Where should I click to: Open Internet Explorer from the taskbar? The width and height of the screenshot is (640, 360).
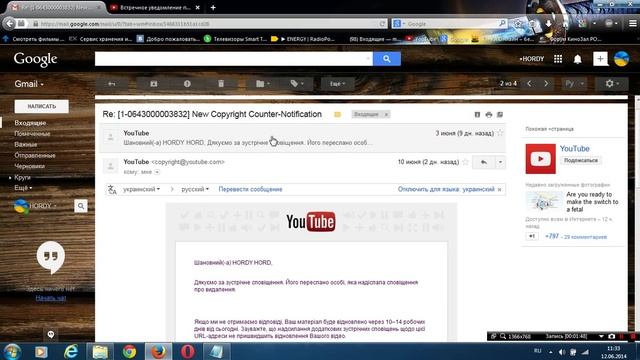click(71, 351)
